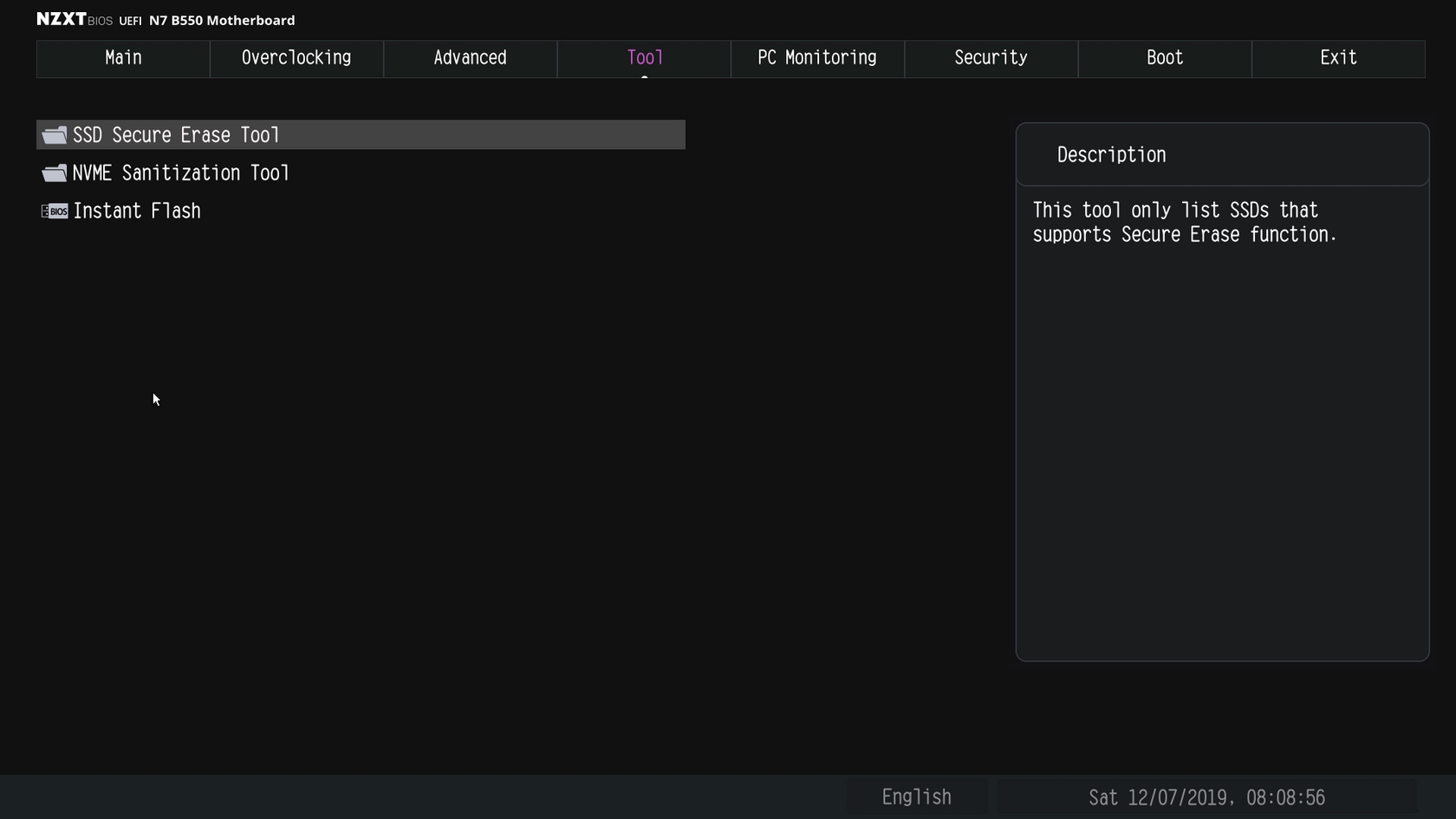Viewport: 1456px width, 819px height.
Task: Open the Boot tab
Action: coord(1165,58)
